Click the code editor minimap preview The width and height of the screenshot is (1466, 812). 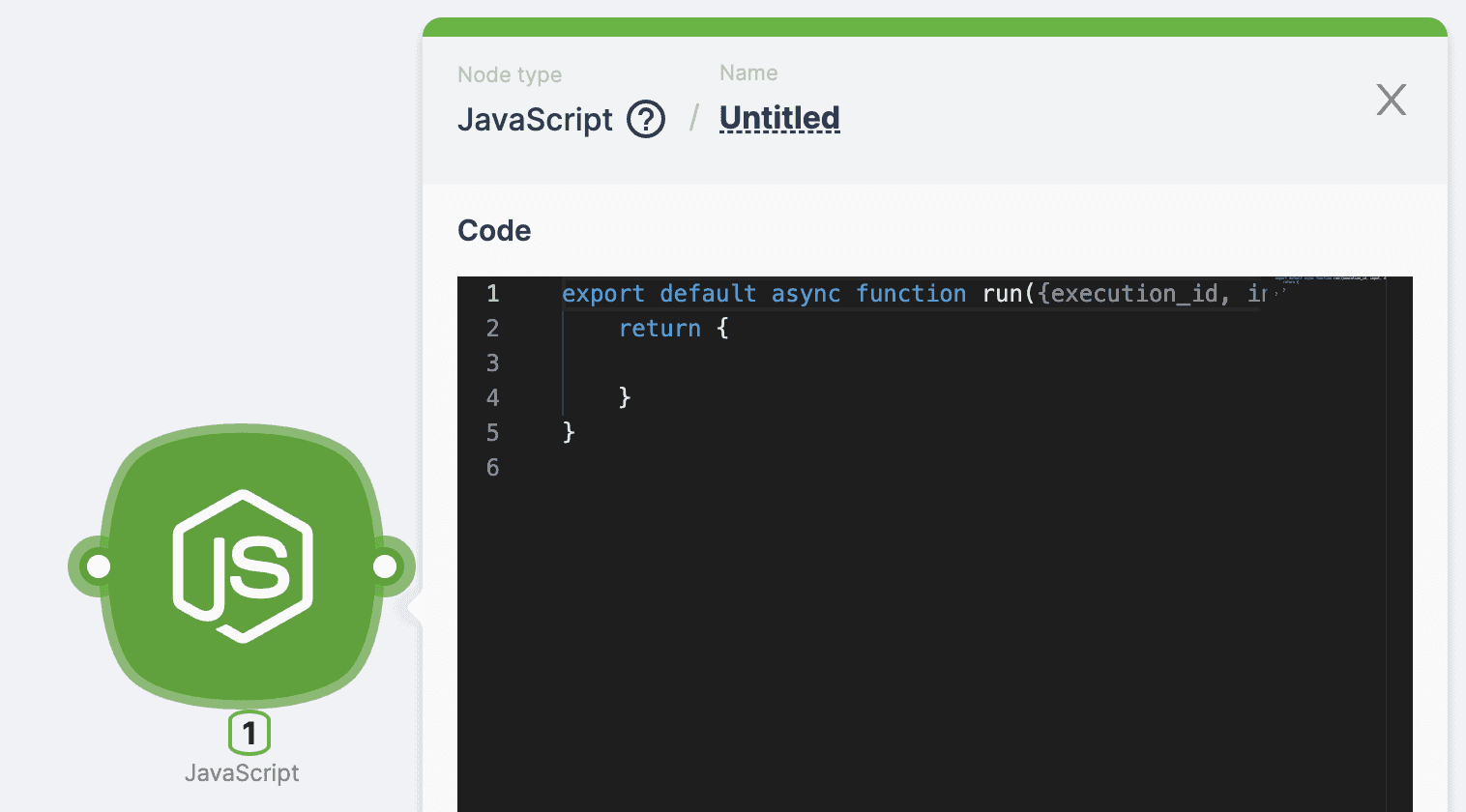(x=1330, y=280)
